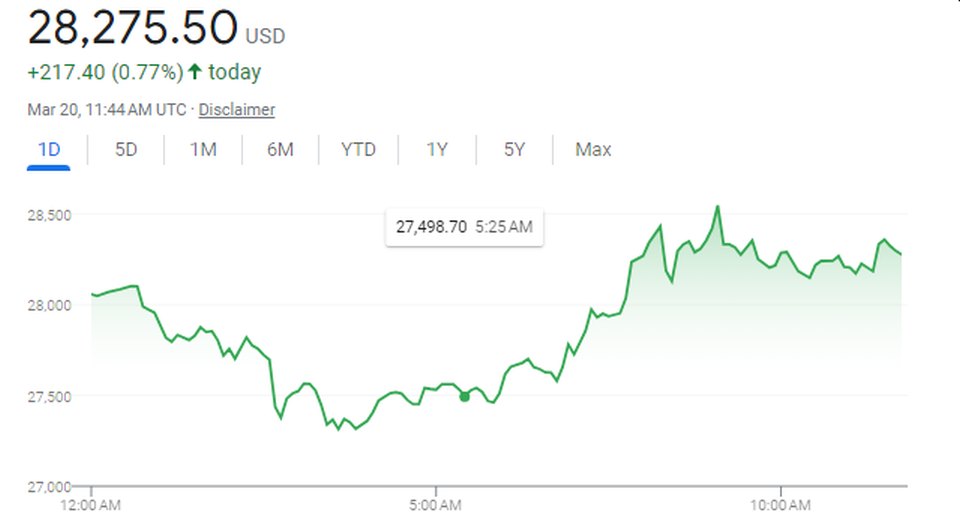Switch to the YTD tab
The height and width of the screenshot is (525, 960).
[358, 150]
